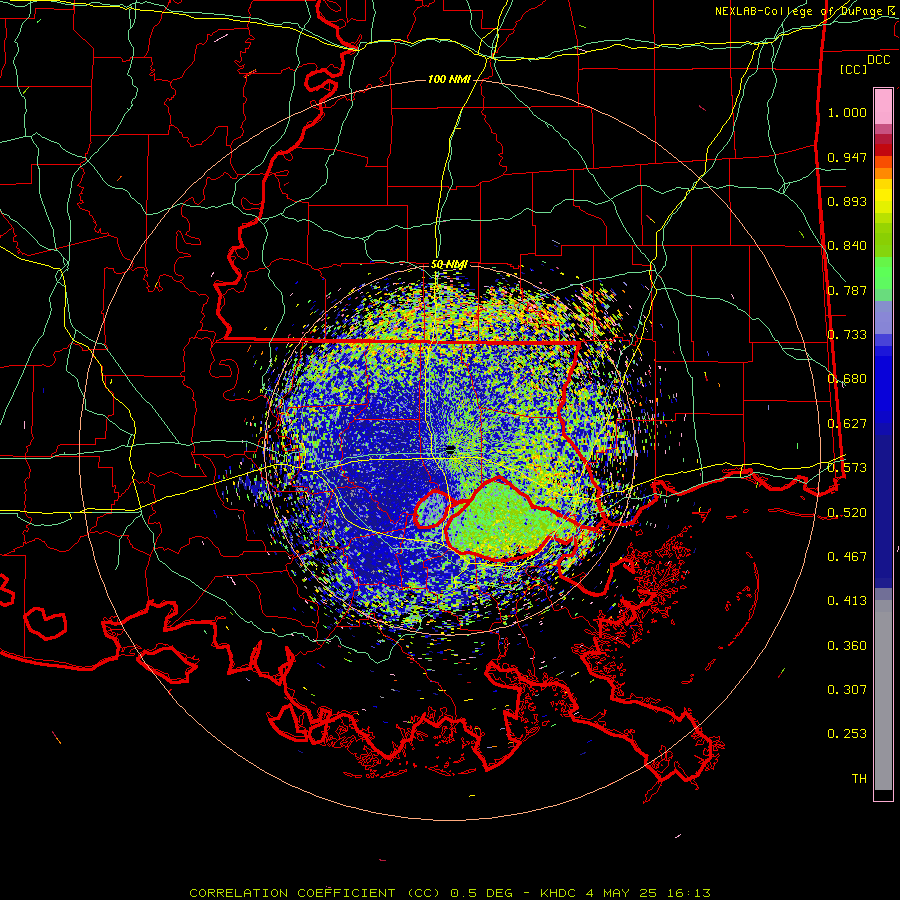The height and width of the screenshot is (900, 900).
Task: Pick the lavender swatch above the 0.733 value
Action: pos(883,317)
